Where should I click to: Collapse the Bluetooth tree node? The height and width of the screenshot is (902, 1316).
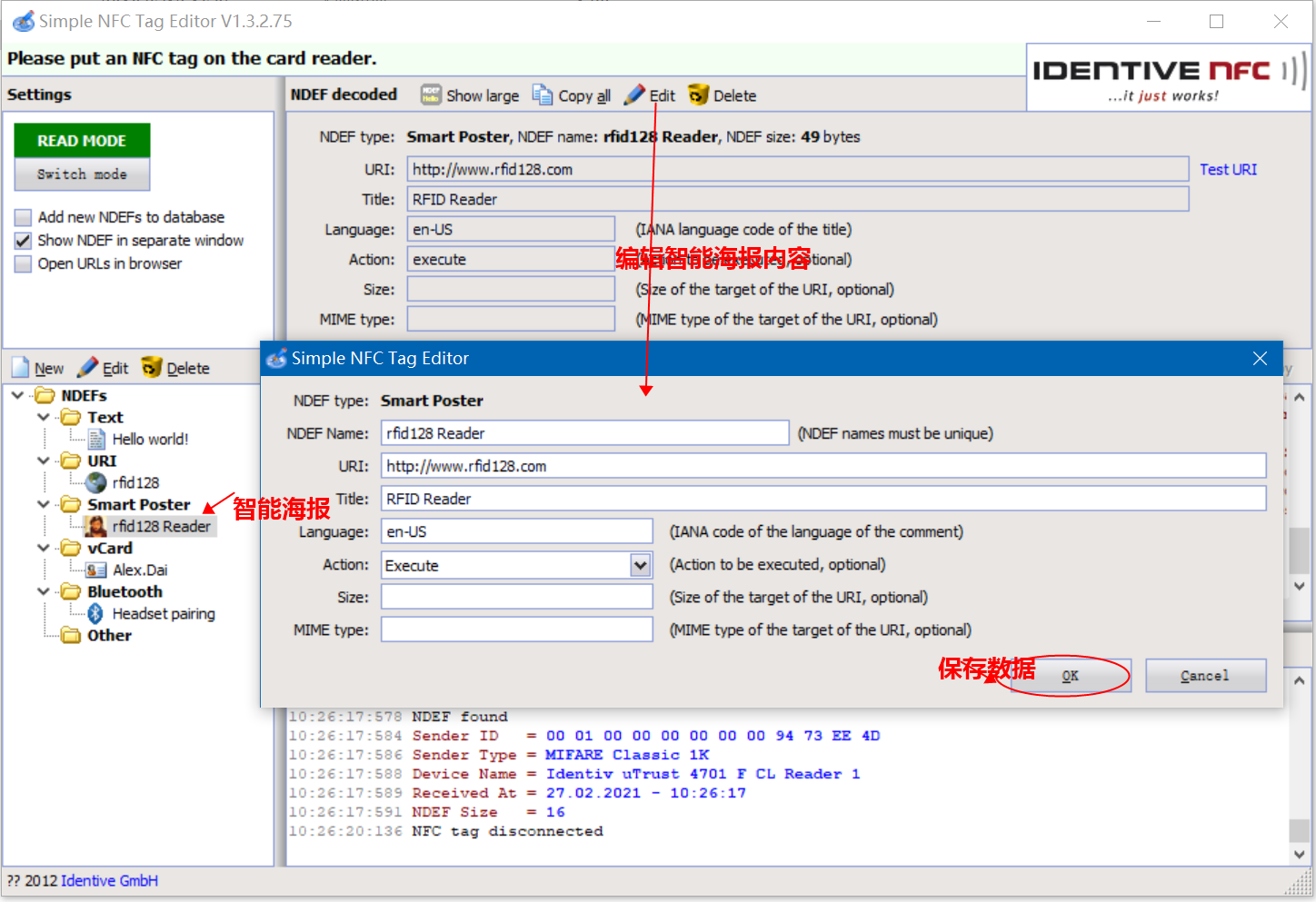tap(44, 591)
